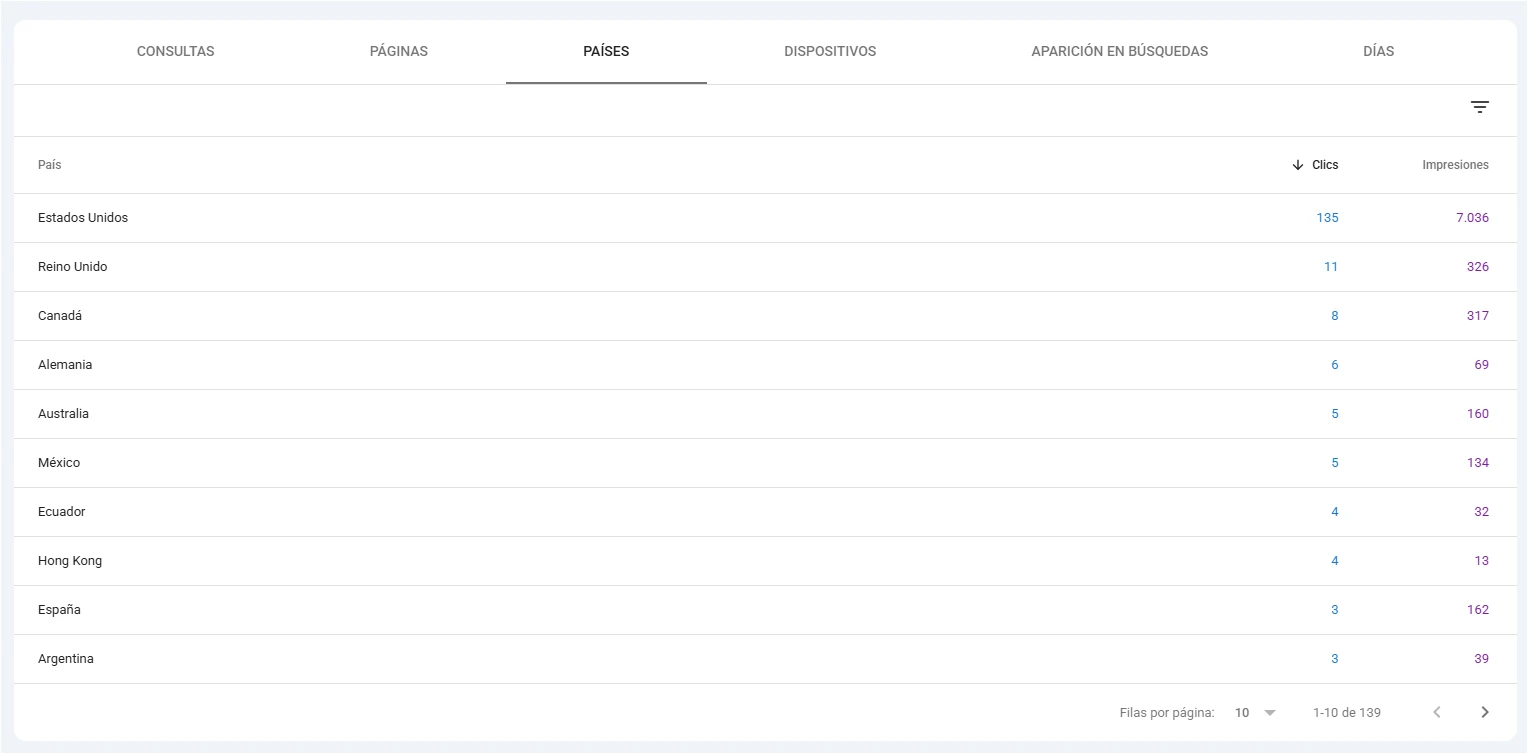Select the Hong Kong row
The width and height of the screenshot is (1528, 754).
click(x=764, y=561)
